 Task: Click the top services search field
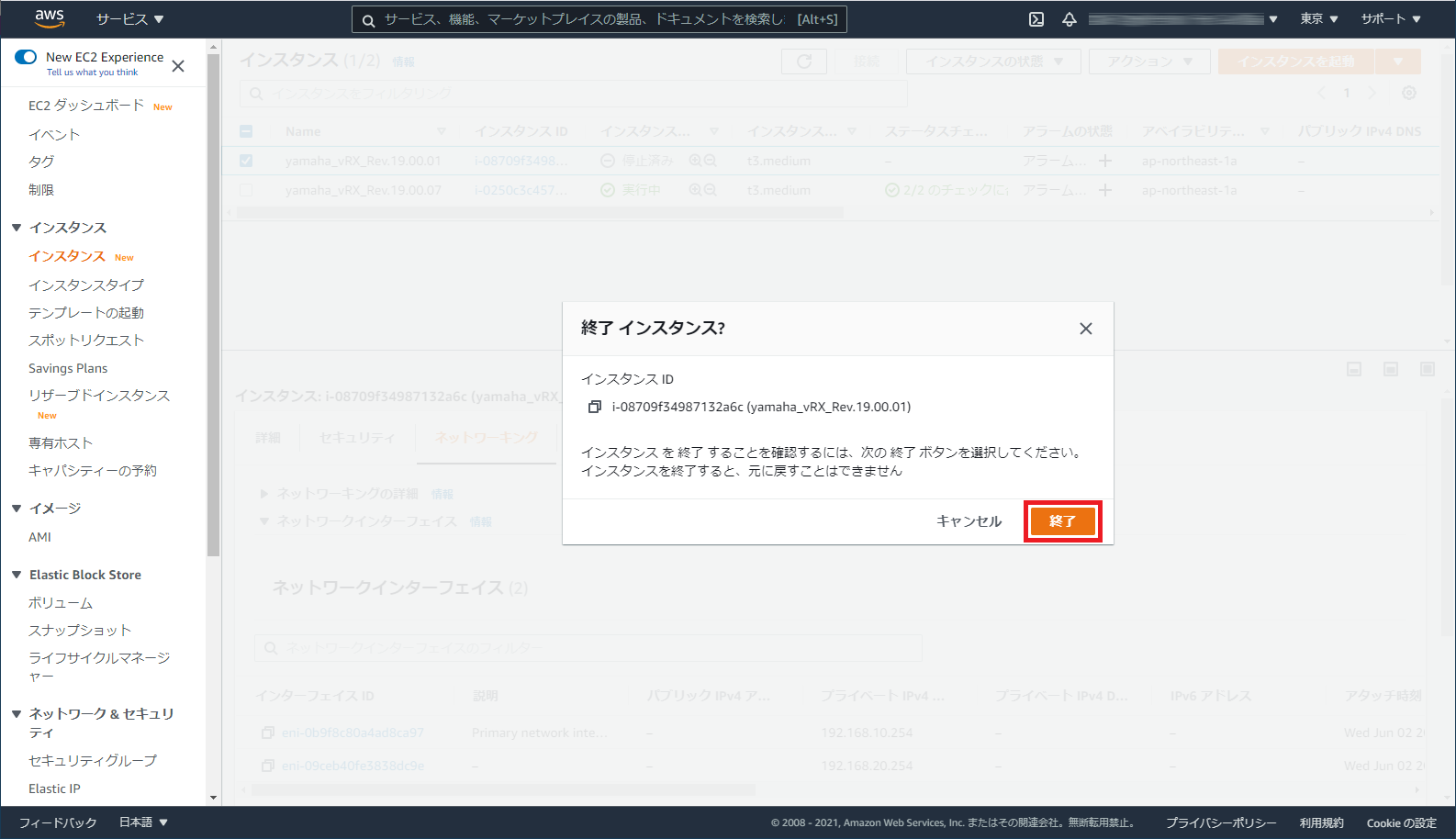click(x=588, y=19)
